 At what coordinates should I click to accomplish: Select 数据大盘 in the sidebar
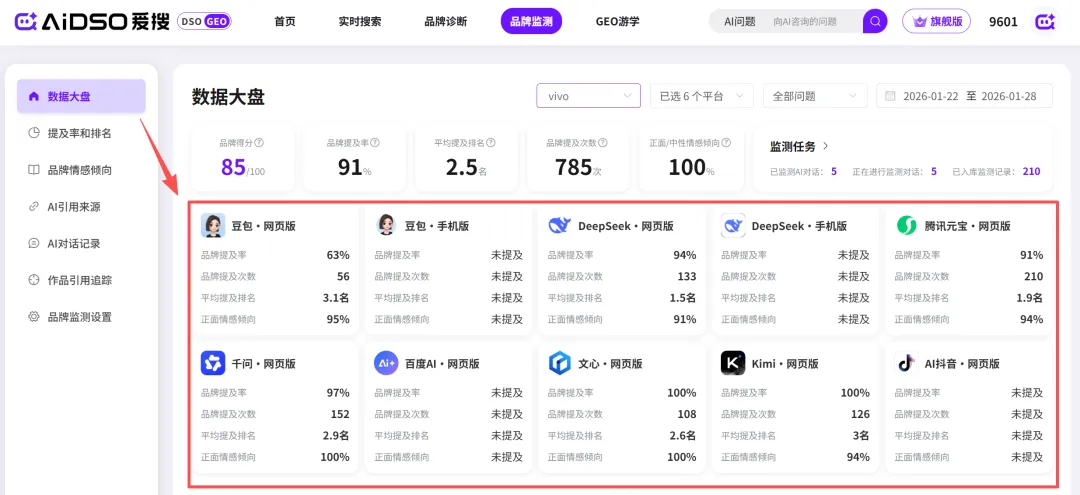81,96
